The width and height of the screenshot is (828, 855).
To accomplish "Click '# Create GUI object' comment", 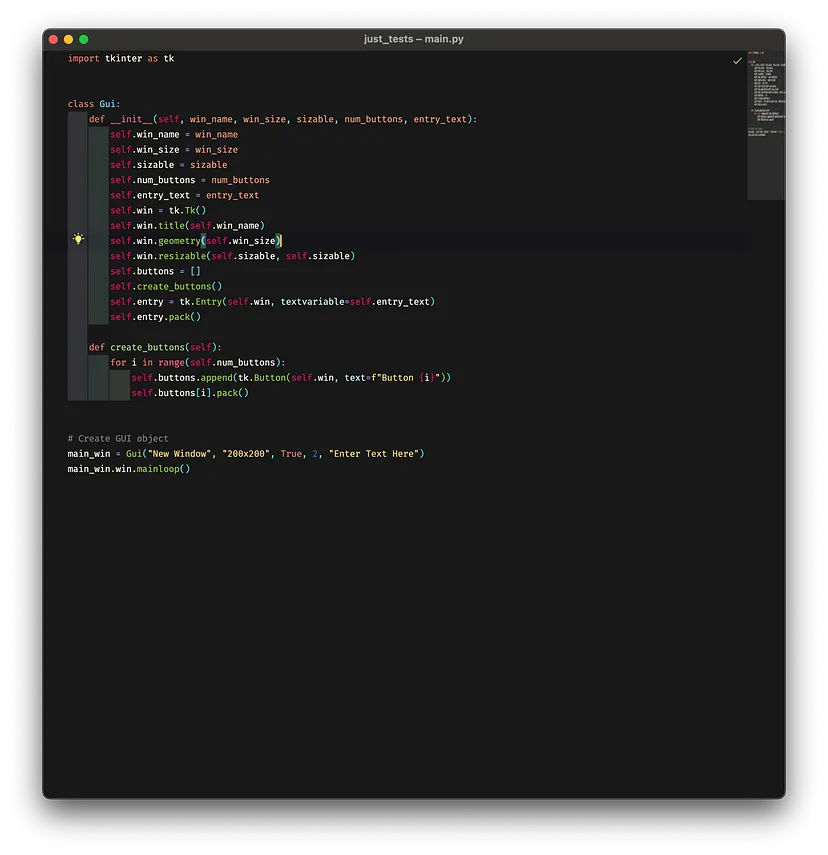I will pyautogui.click(x=118, y=438).
